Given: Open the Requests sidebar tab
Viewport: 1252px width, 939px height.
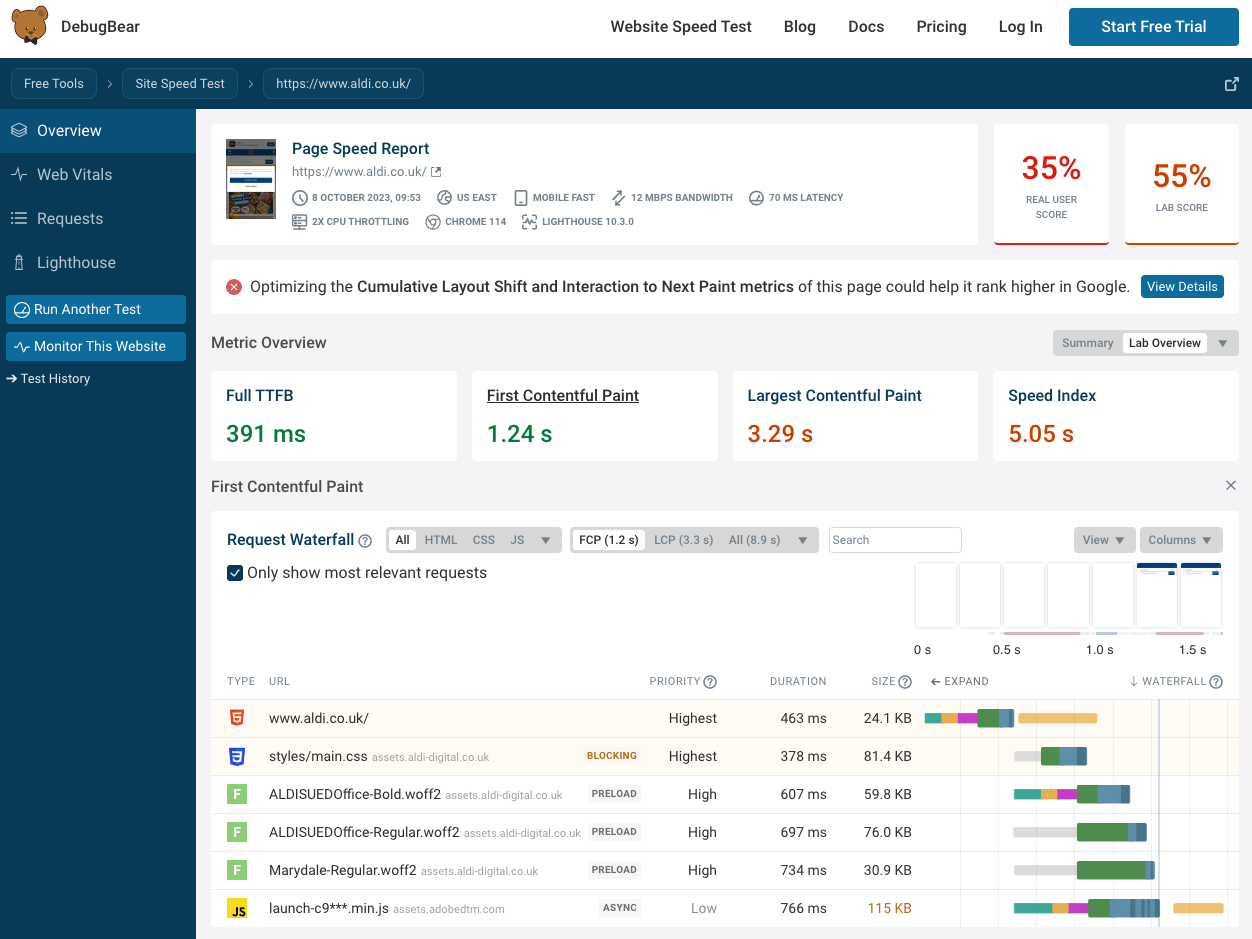Looking at the screenshot, I should click(x=98, y=218).
